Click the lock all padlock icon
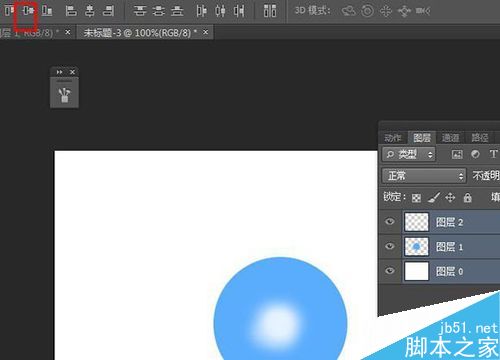This screenshot has width=500, height=360. pos(468,198)
